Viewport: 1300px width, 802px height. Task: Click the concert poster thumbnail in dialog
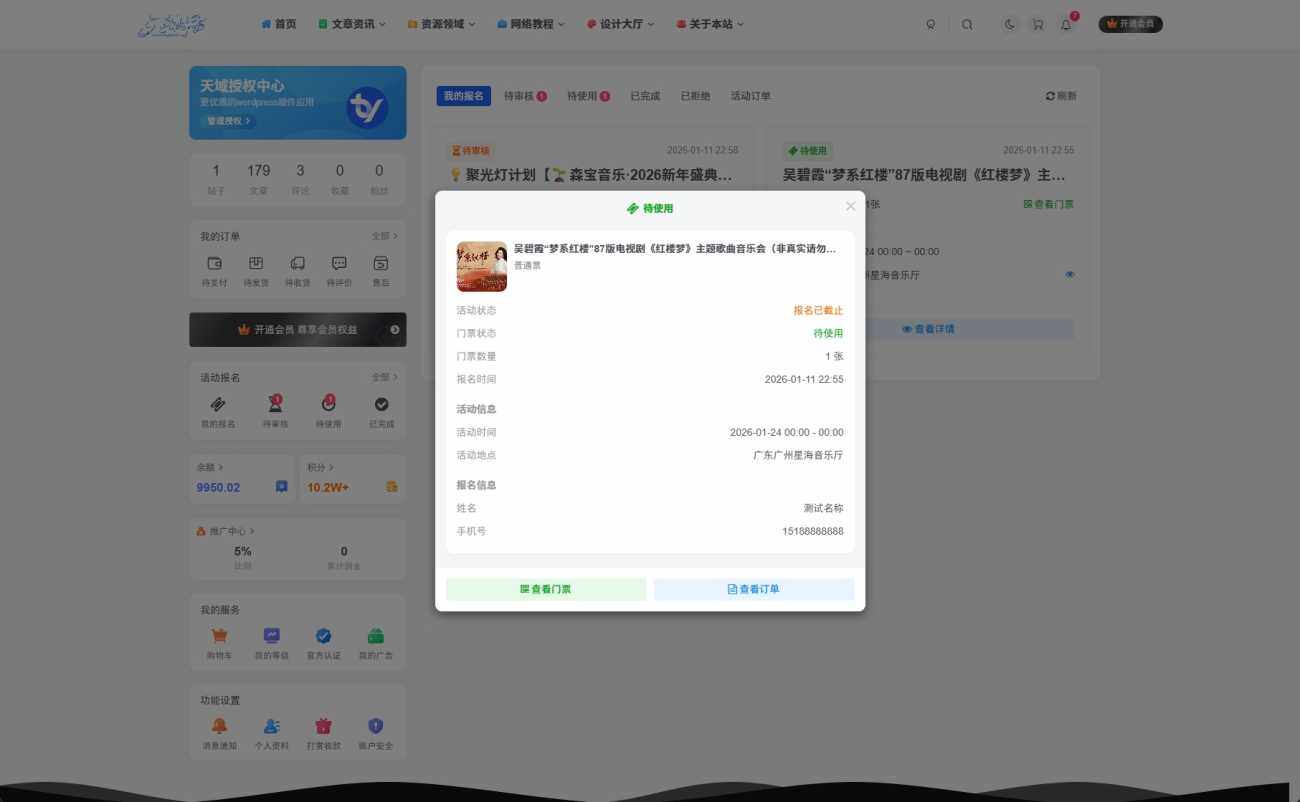click(x=481, y=266)
